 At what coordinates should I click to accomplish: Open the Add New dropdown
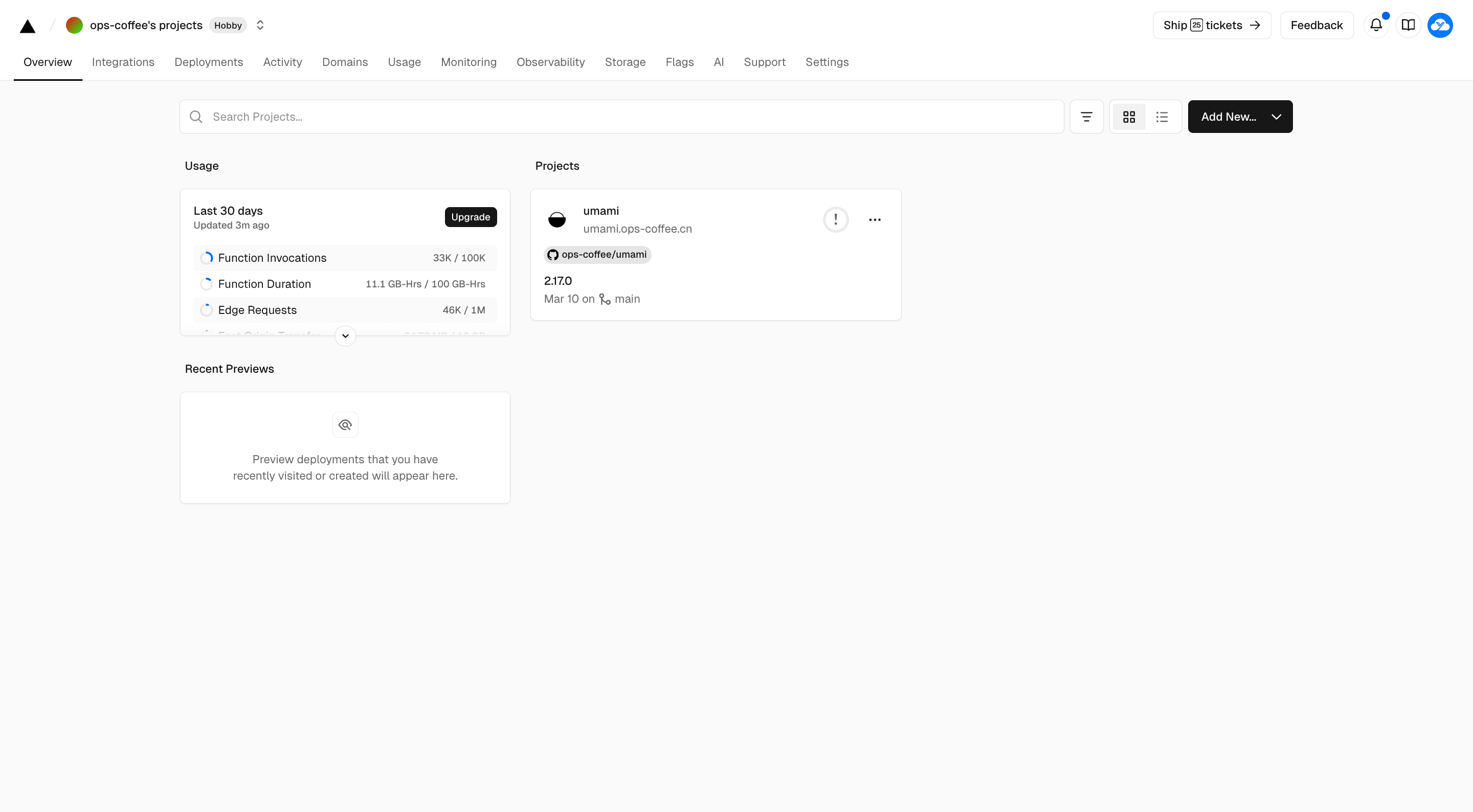[x=1240, y=117]
